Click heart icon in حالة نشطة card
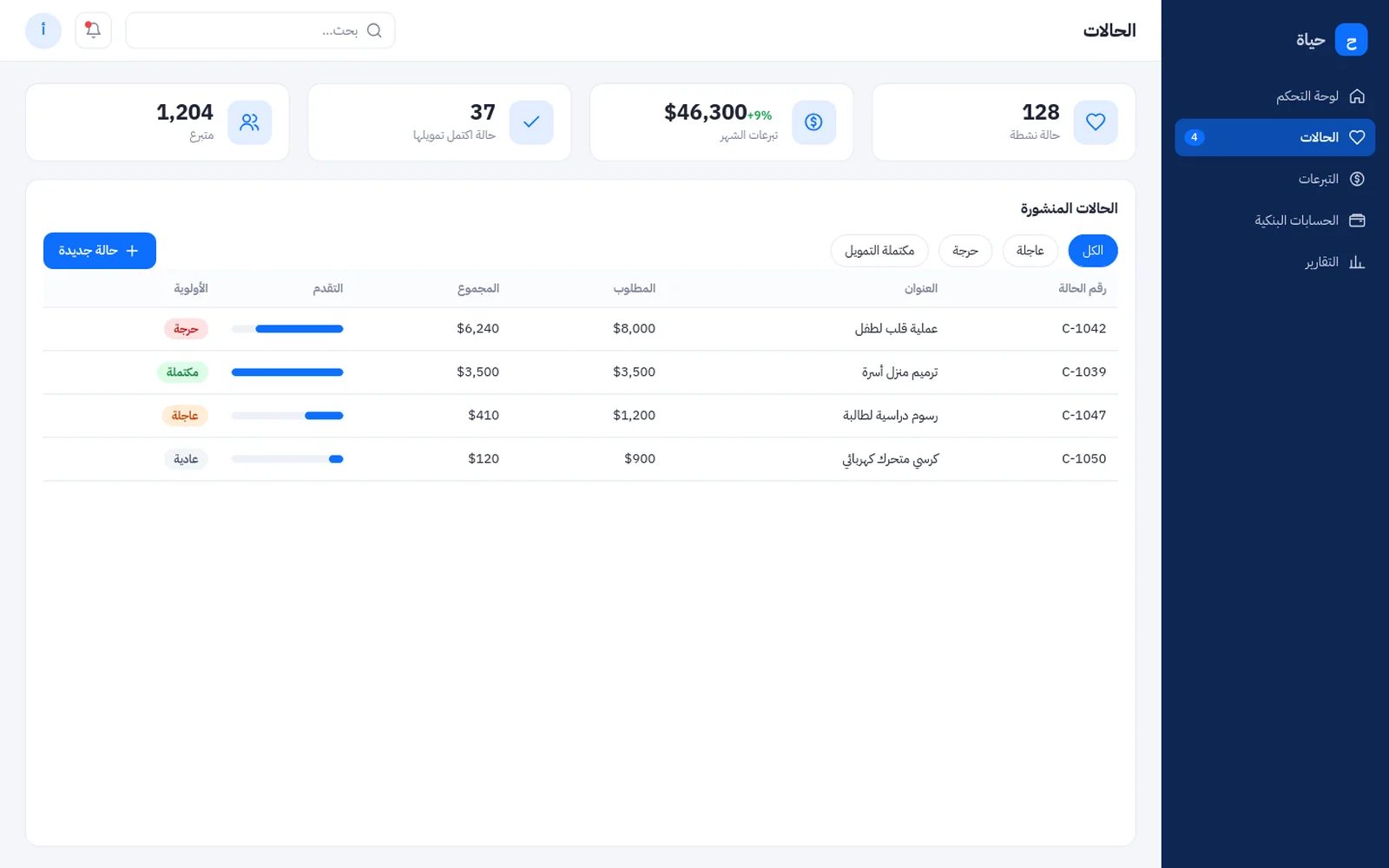The width and height of the screenshot is (1389, 868). (x=1096, y=122)
